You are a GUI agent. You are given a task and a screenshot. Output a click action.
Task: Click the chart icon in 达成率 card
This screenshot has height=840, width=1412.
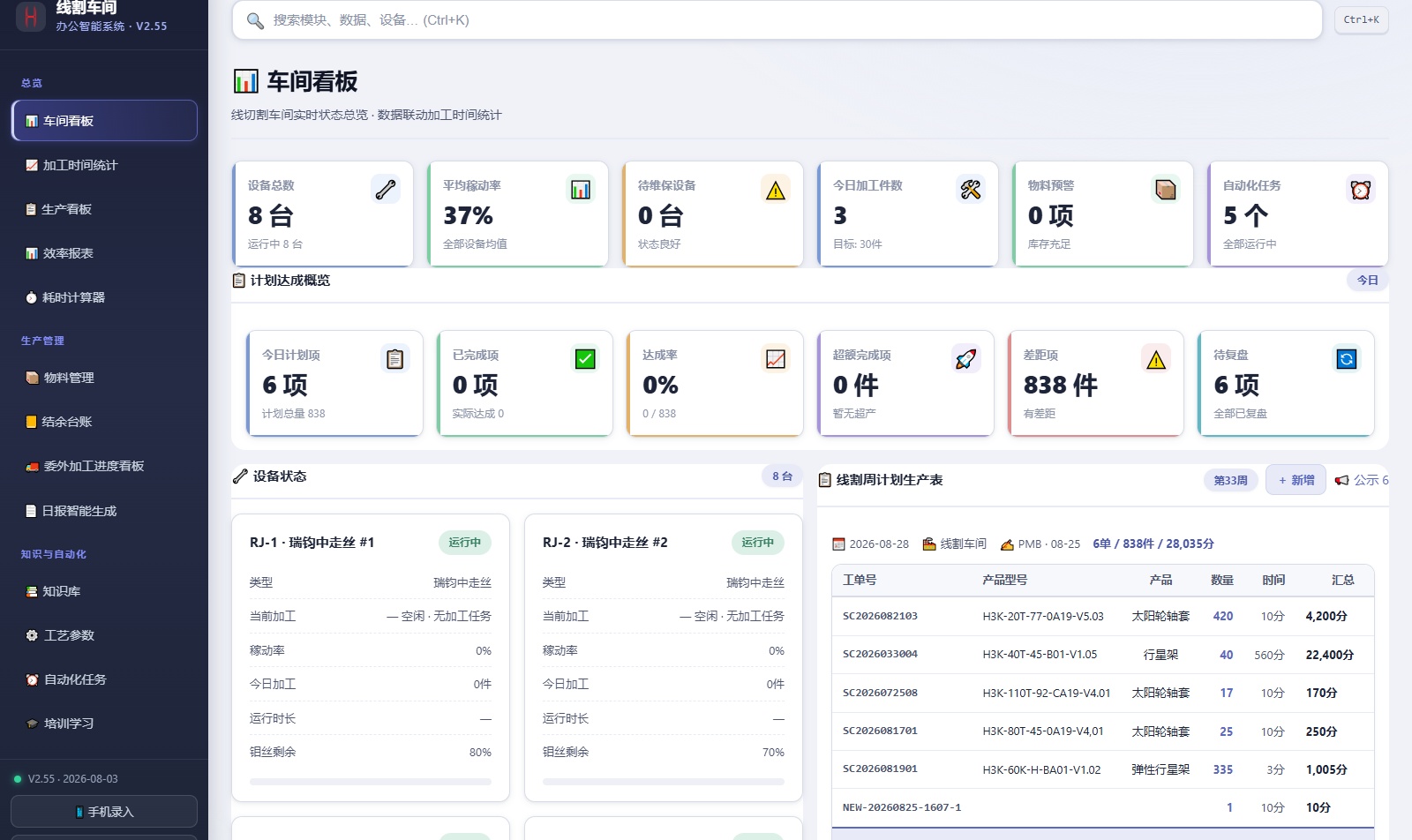pos(776,358)
